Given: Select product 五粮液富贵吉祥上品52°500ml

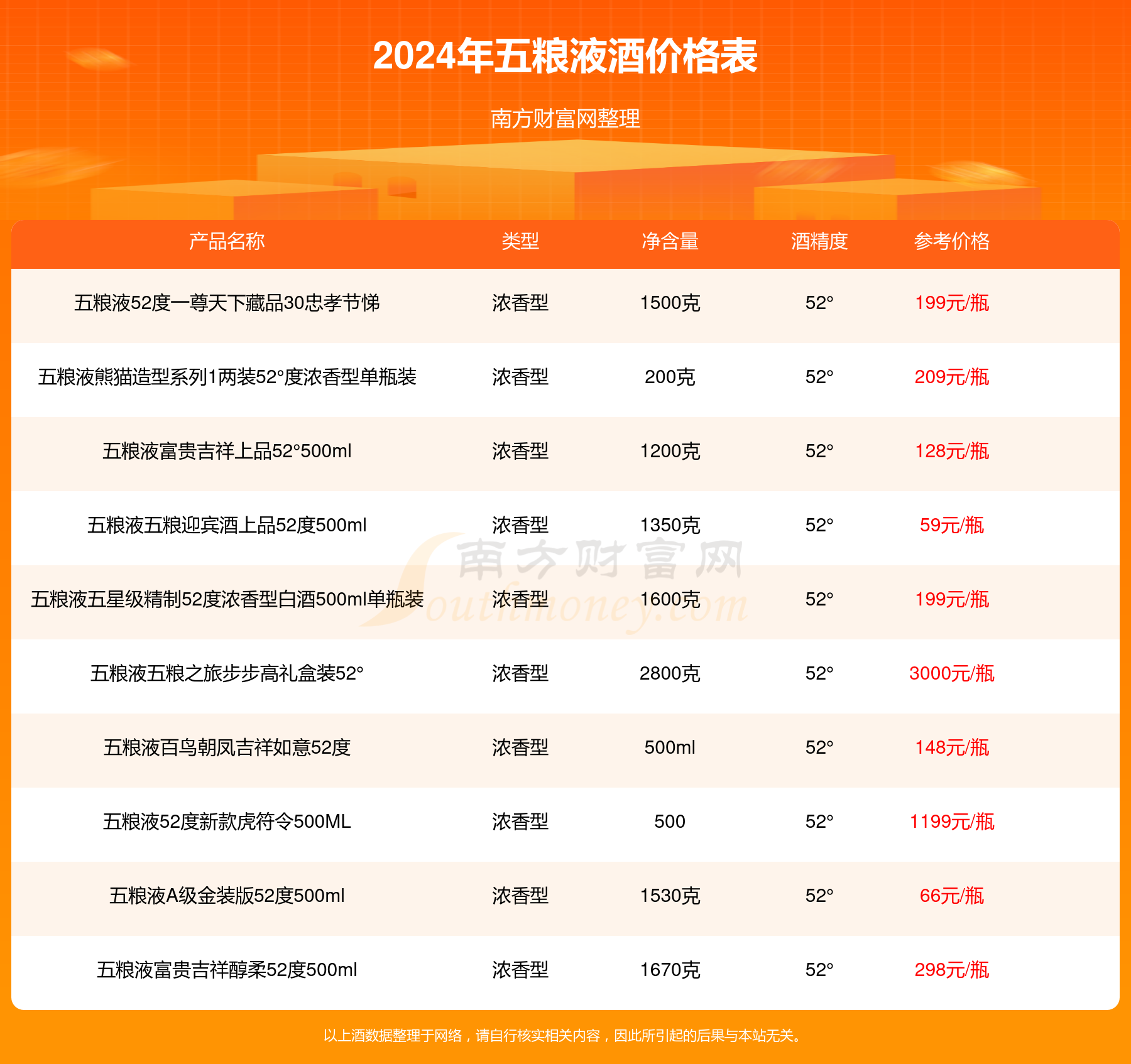Looking at the screenshot, I should (x=227, y=451).
